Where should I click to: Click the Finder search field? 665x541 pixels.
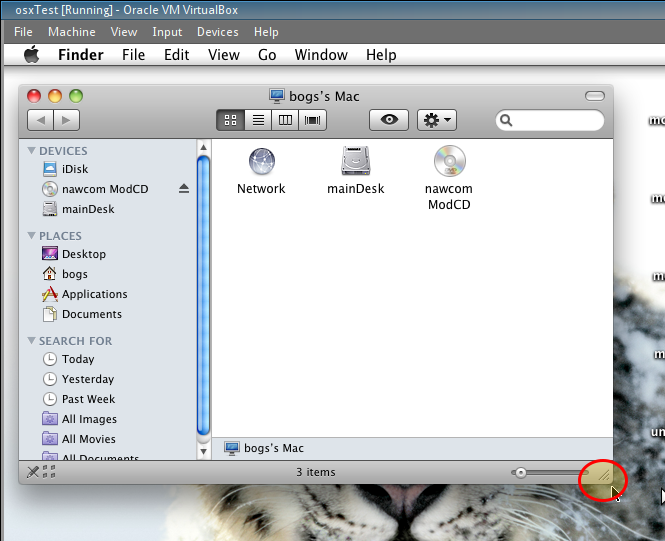[555, 120]
